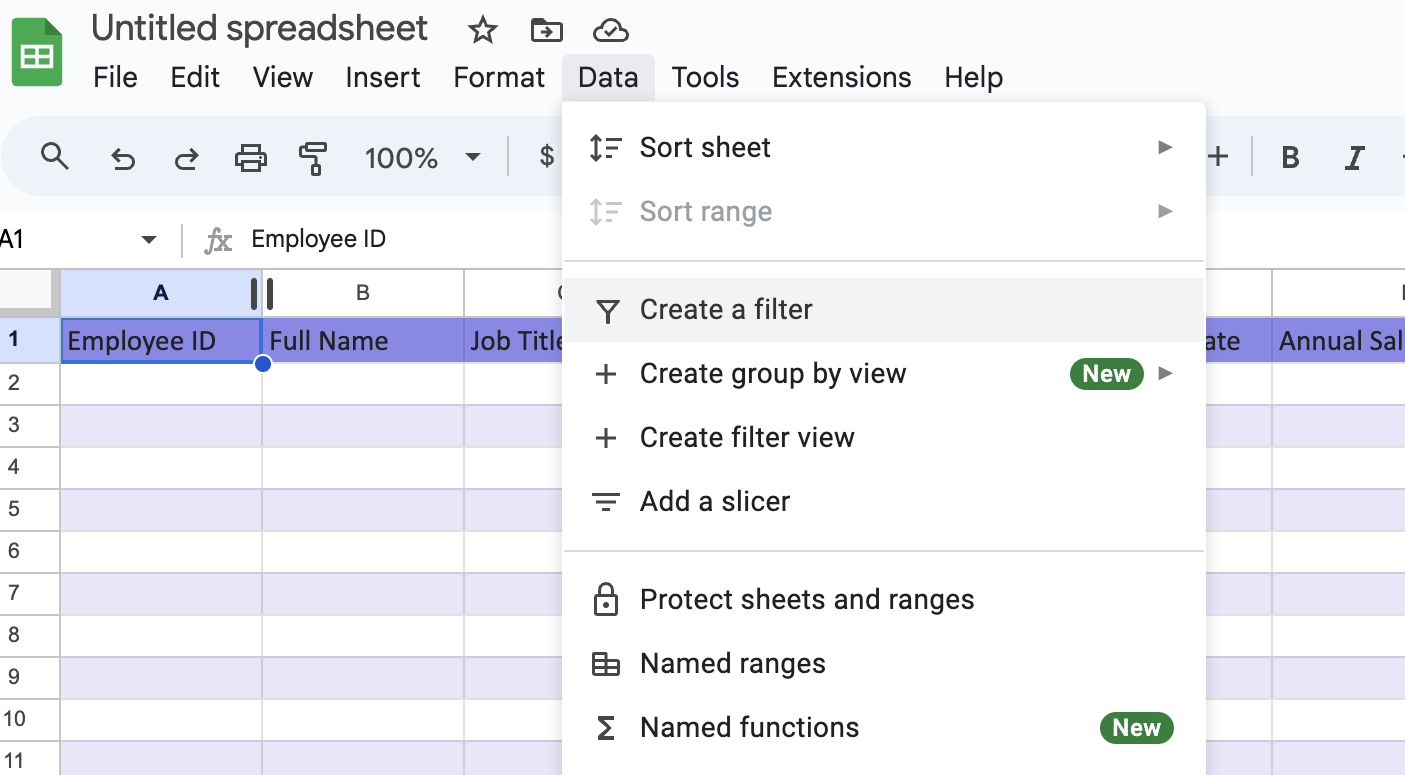This screenshot has height=775, width=1405.
Task: Select Create a filter
Action: pyautogui.click(x=726, y=310)
